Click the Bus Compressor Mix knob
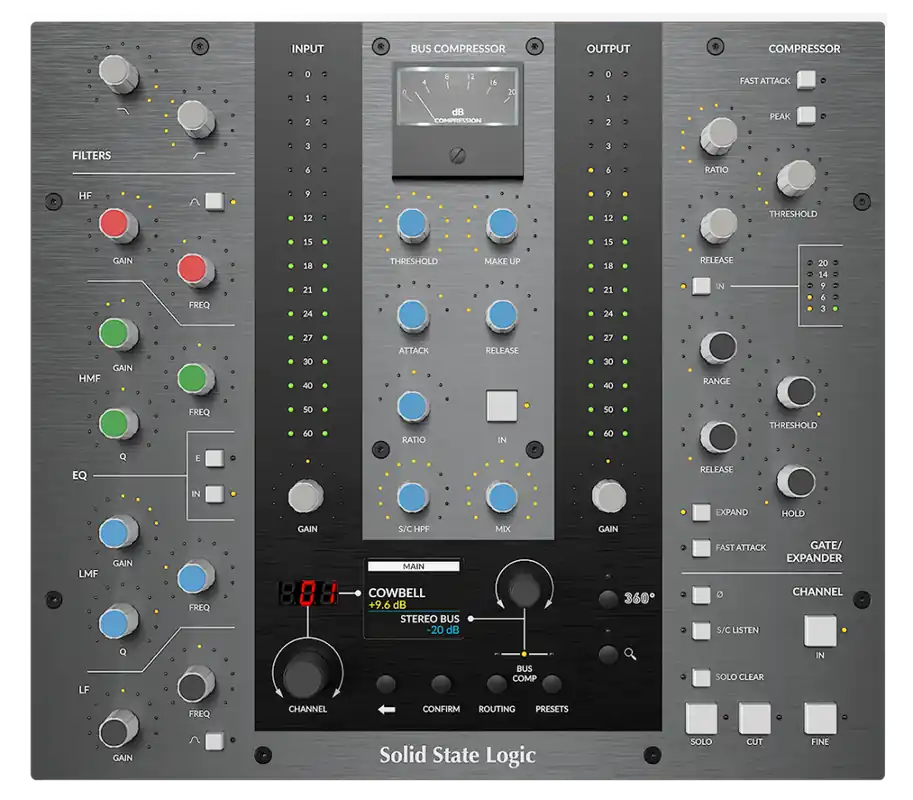The width and height of the screenshot is (913, 800). 502,497
